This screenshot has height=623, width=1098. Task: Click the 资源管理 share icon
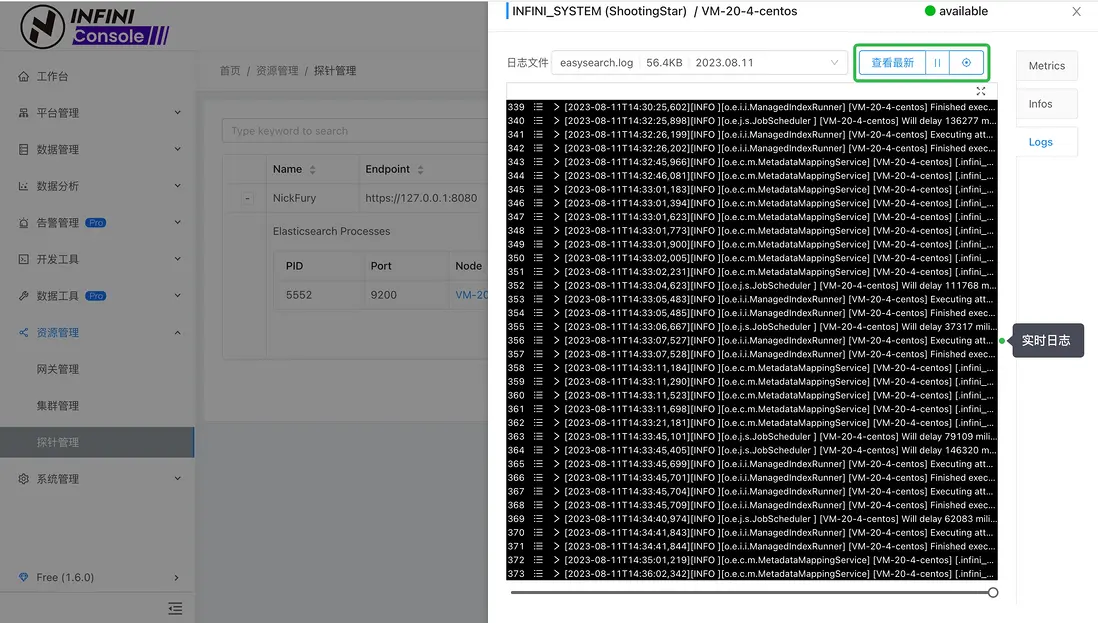point(24,332)
